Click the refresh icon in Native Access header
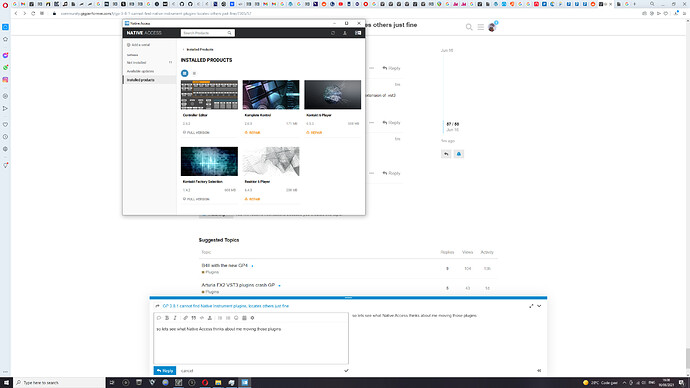This screenshot has width=690, height=388. click(333, 33)
